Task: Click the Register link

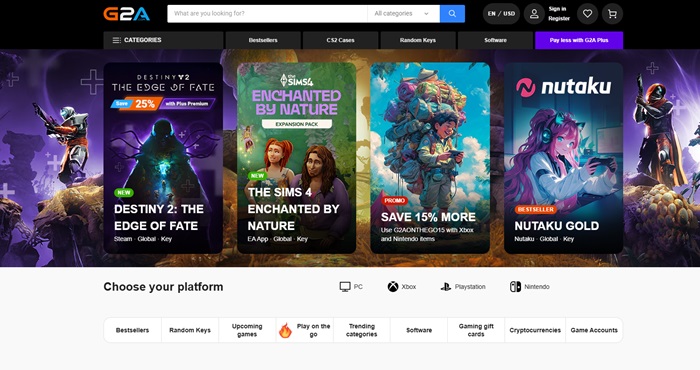Action: click(x=559, y=19)
